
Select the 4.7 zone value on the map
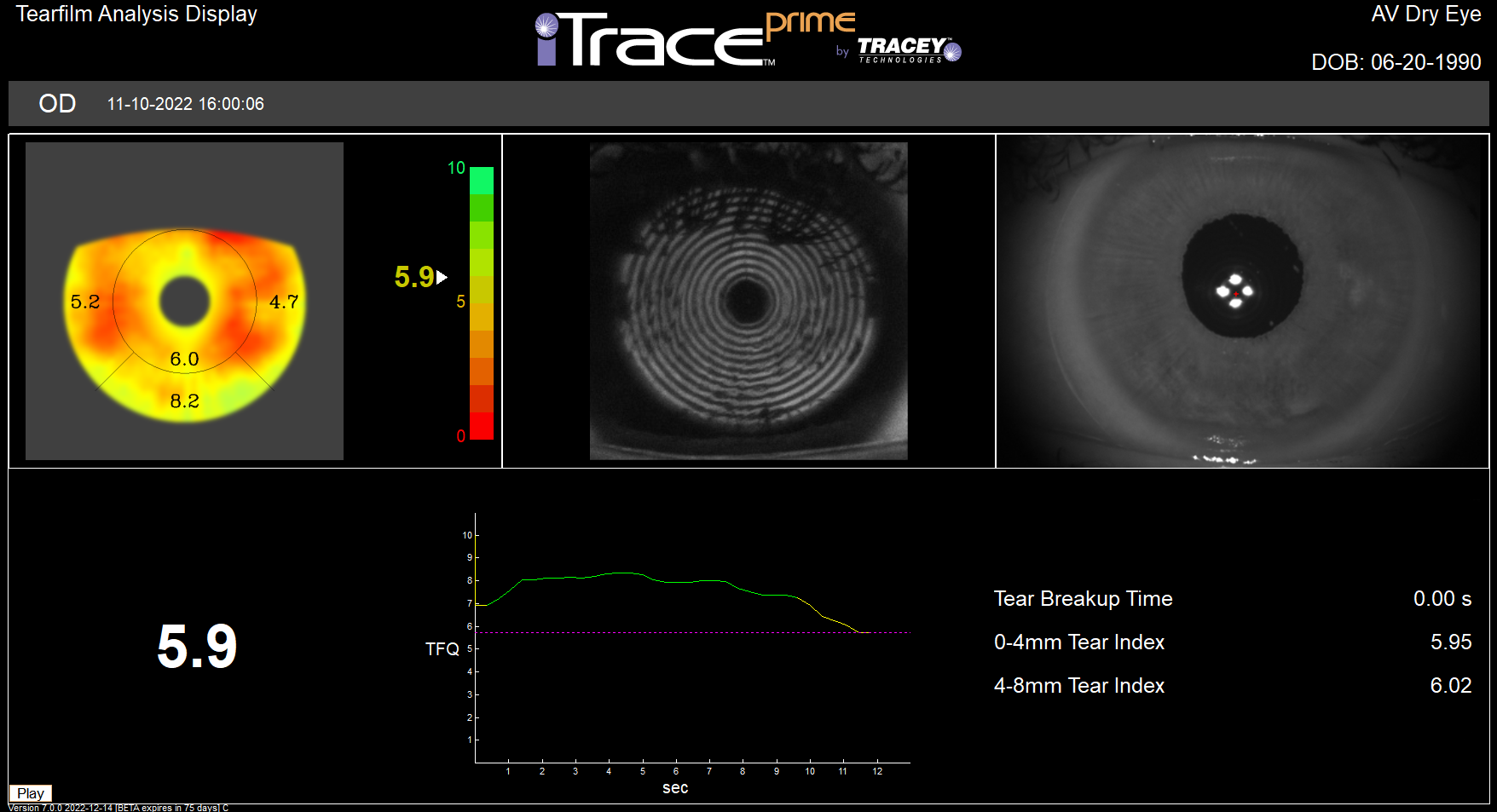tap(284, 302)
